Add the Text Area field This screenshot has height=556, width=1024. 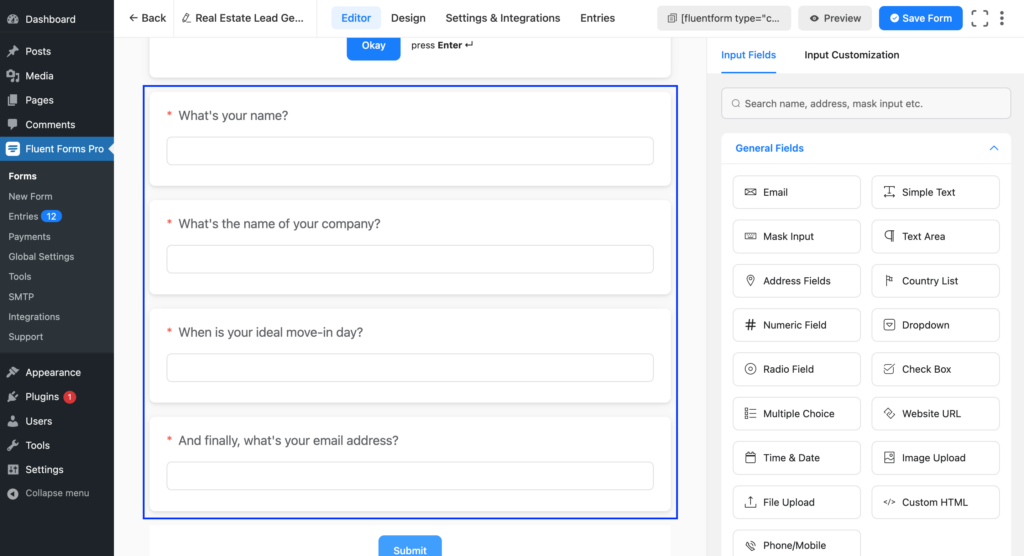(x=935, y=237)
